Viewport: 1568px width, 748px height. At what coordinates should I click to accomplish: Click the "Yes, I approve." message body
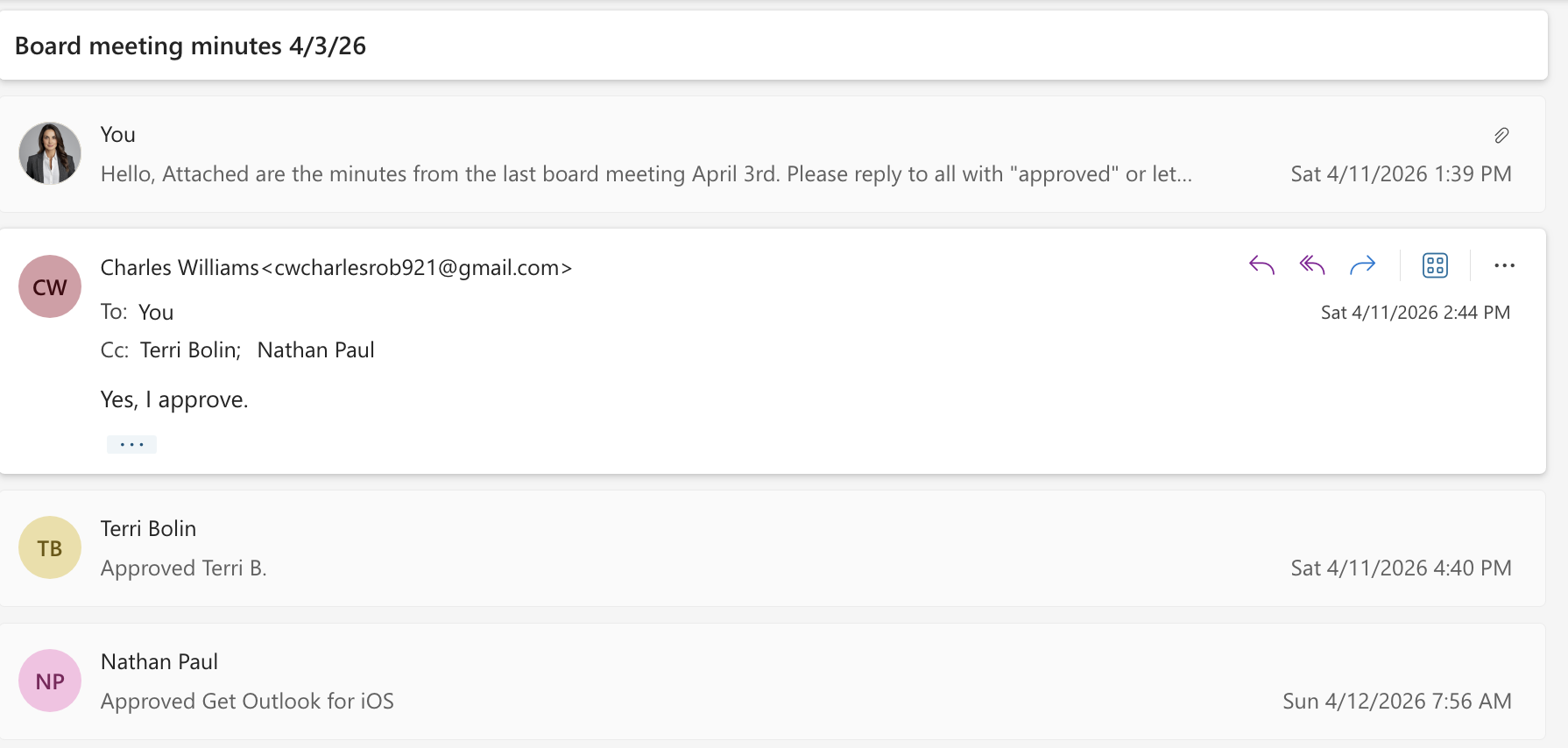tap(174, 399)
